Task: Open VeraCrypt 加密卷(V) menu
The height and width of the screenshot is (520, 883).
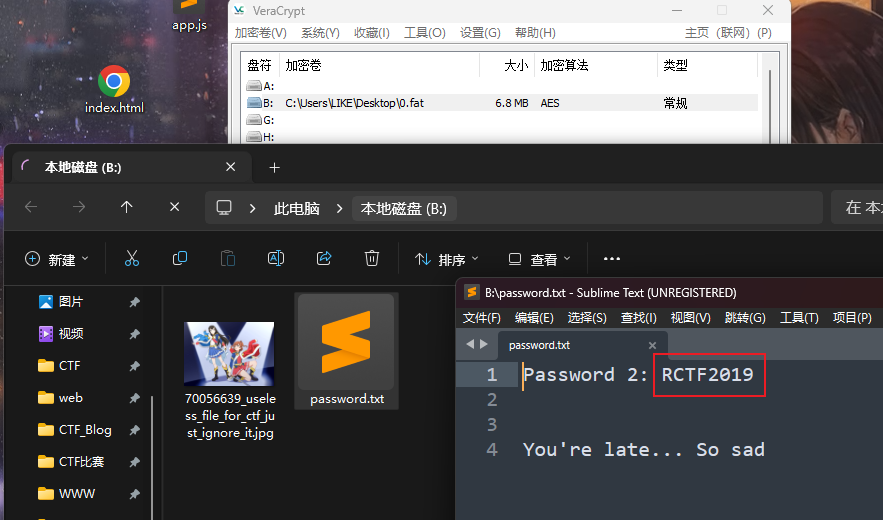Action: [x=261, y=33]
